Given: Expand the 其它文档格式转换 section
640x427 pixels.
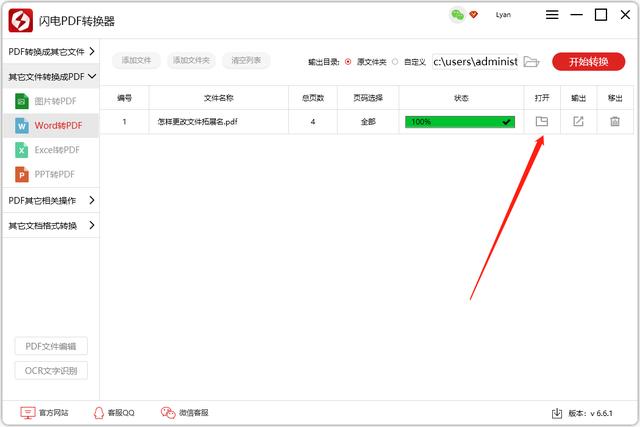Looking at the screenshot, I should click(x=50, y=225).
